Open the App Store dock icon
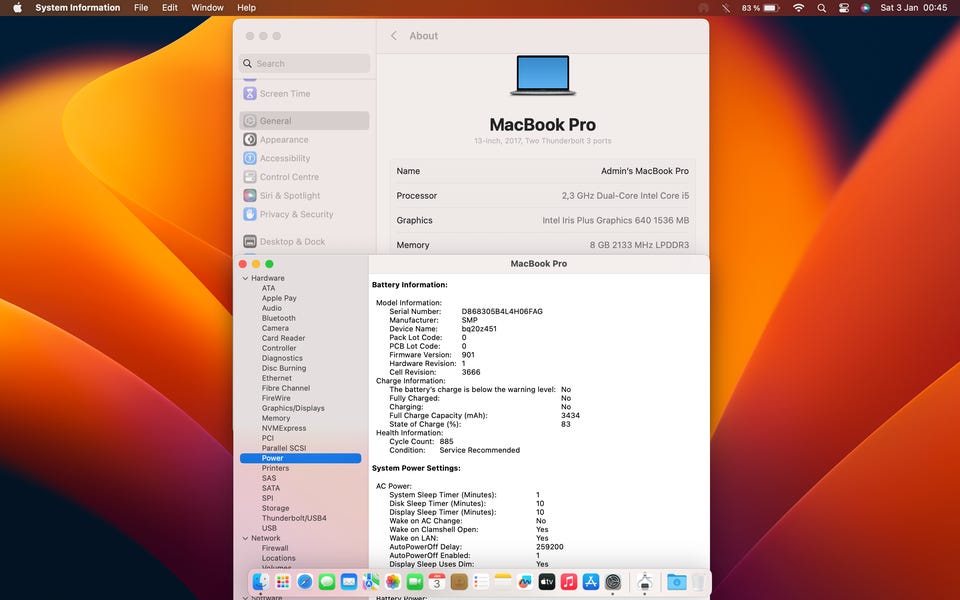 click(x=591, y=581)
